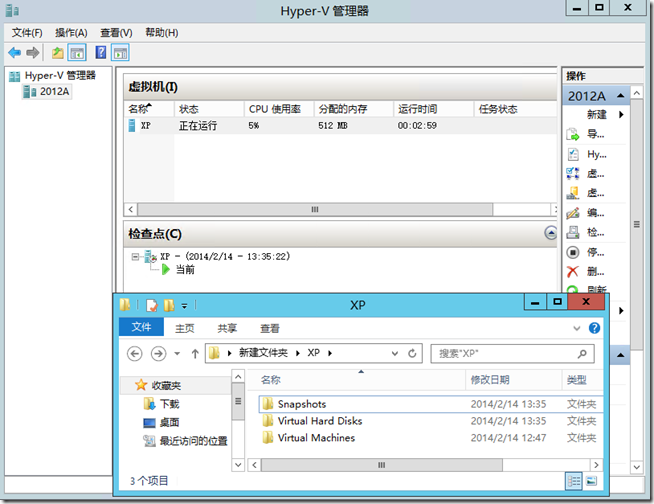Switch to details view icon in status bar
This screenshot has height=504, width=654.
tap(574, 481)
